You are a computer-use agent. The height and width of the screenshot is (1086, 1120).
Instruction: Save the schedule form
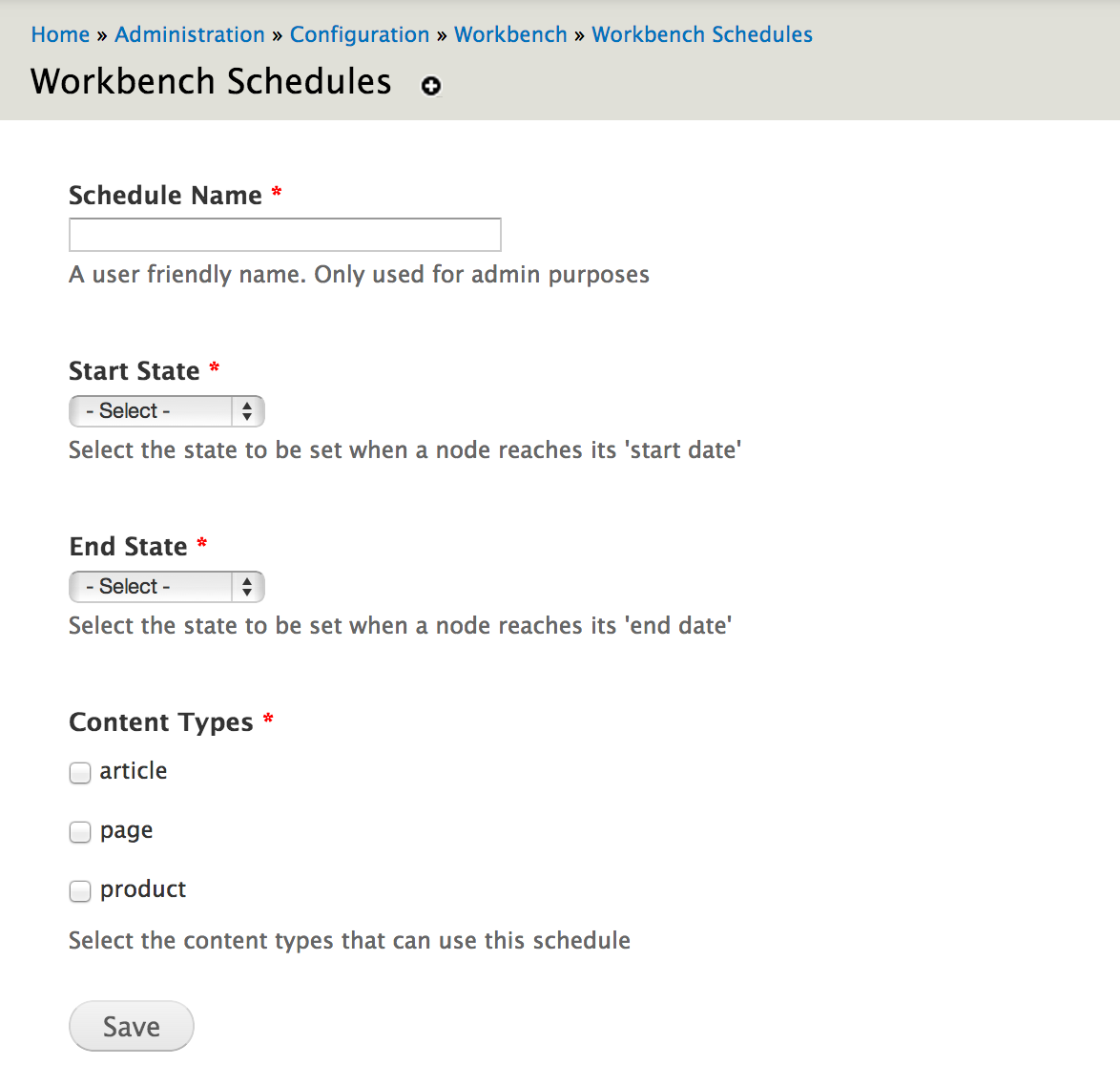(x=132, y=1026)
